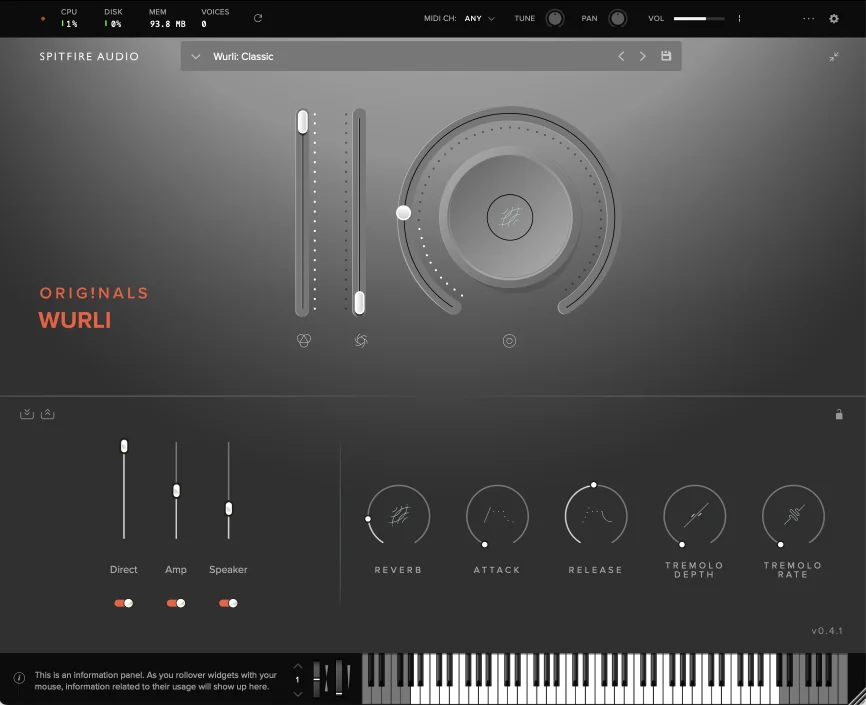
Task: Click the dynamics icon below the second slider
Action: 361,340
